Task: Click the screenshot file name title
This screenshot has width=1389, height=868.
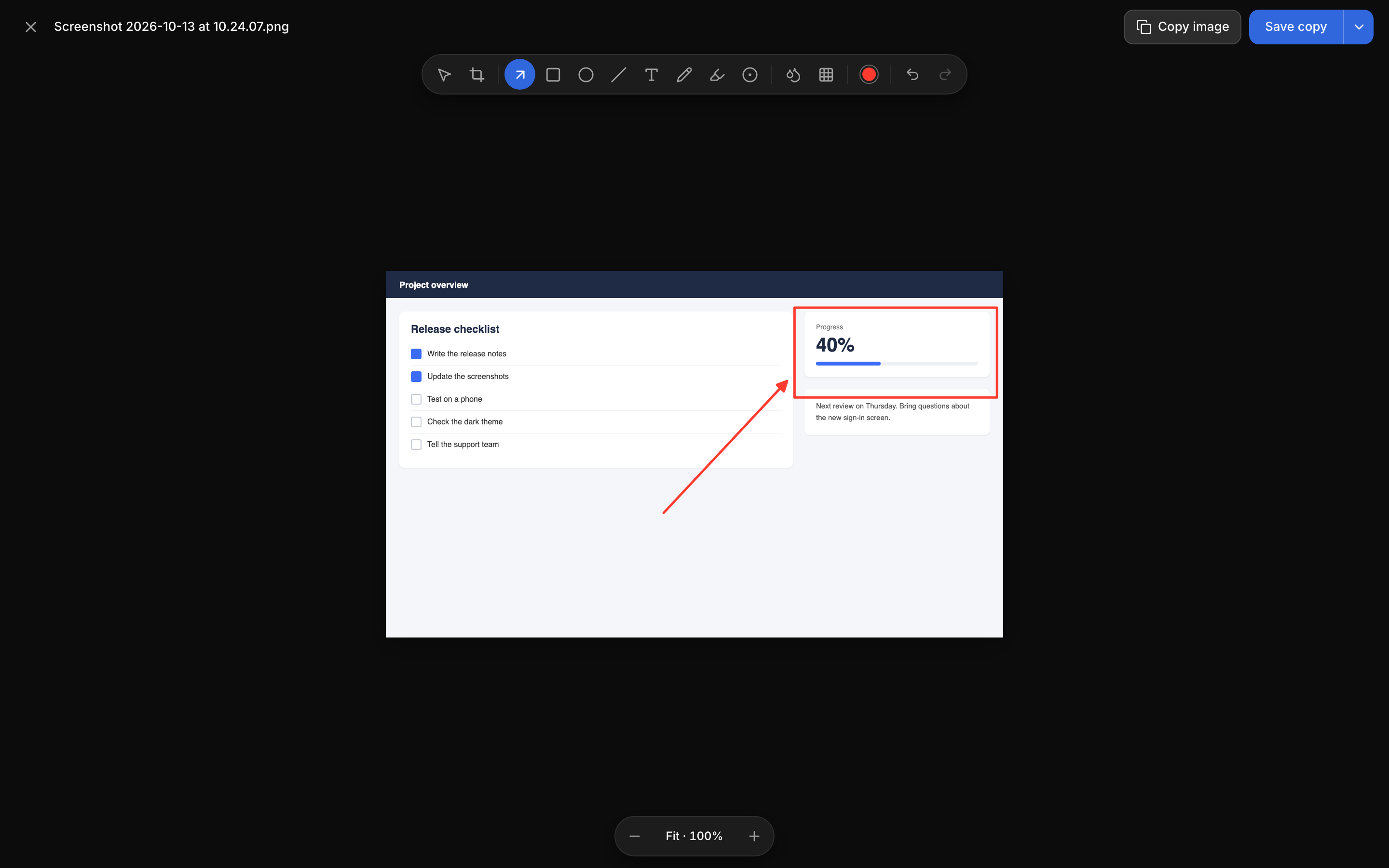Action: 172,27
